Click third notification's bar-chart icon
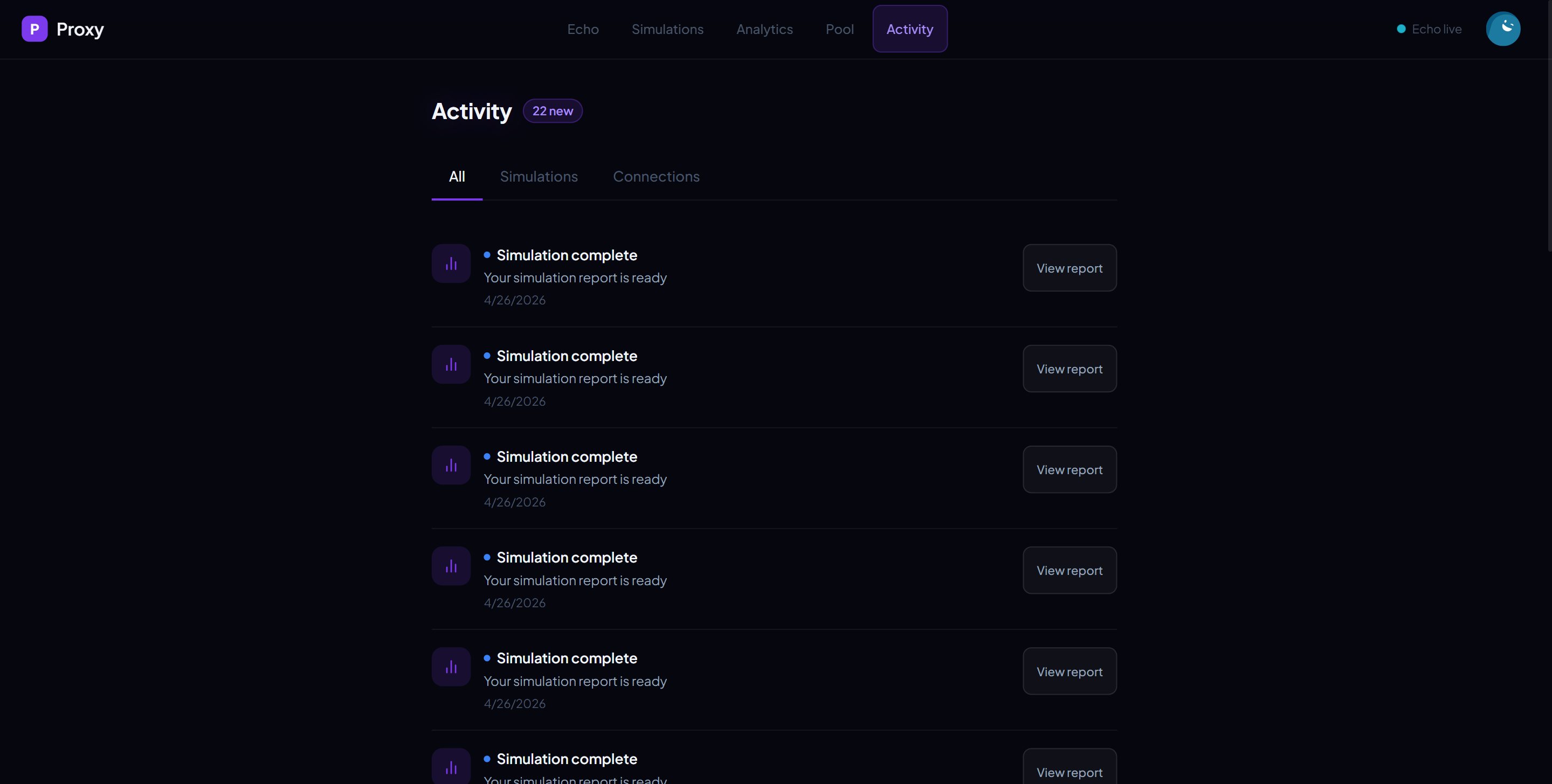The image size is (1552, 784). tap(451, 466)
